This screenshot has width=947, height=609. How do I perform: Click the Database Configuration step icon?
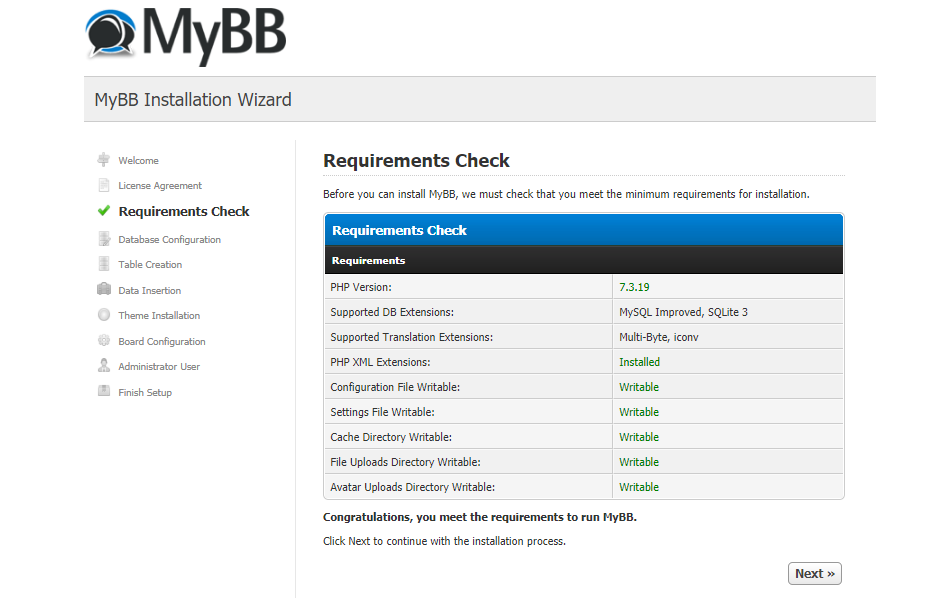pos(104,239)
